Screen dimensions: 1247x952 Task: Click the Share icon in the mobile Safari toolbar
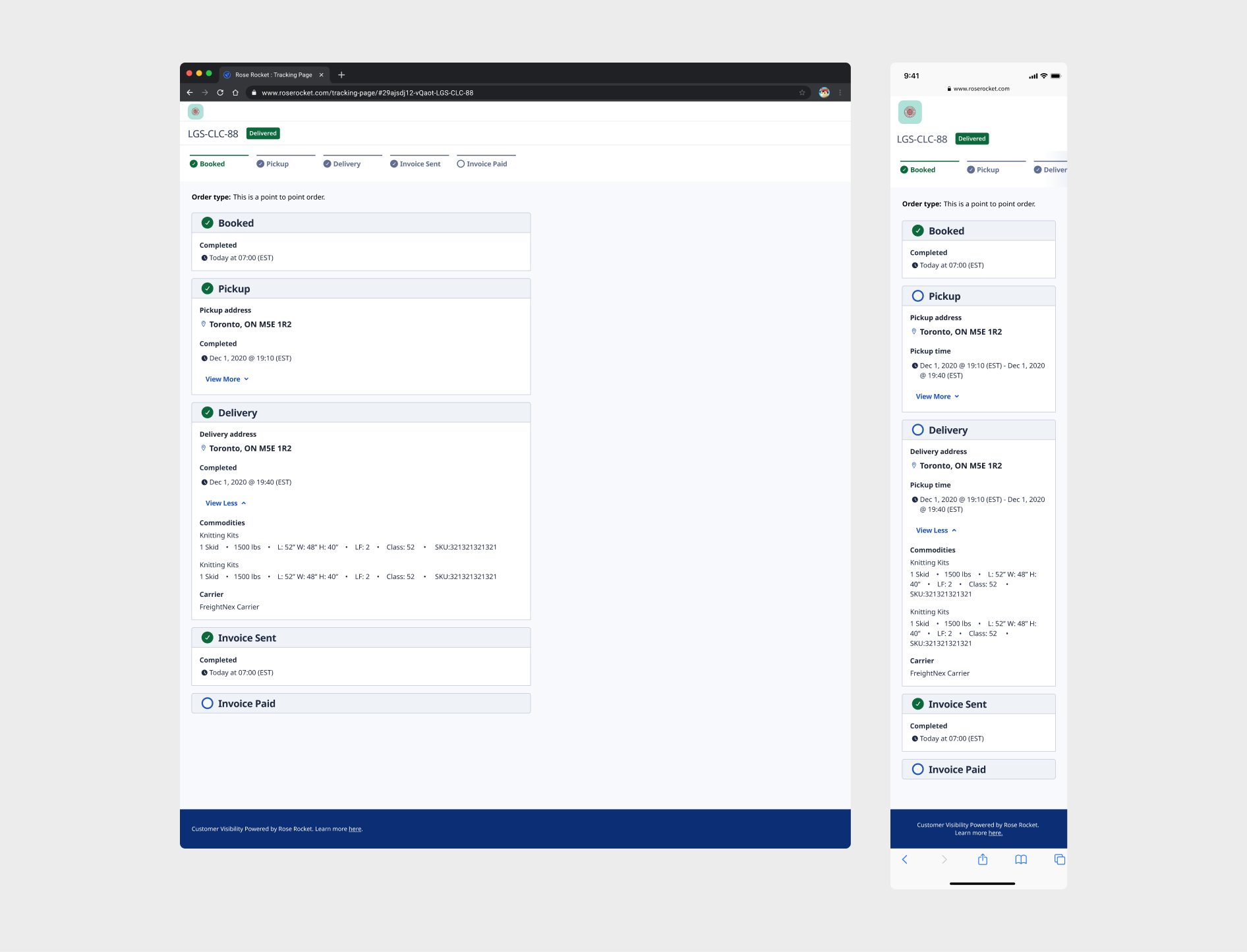(x=983, y=859)
